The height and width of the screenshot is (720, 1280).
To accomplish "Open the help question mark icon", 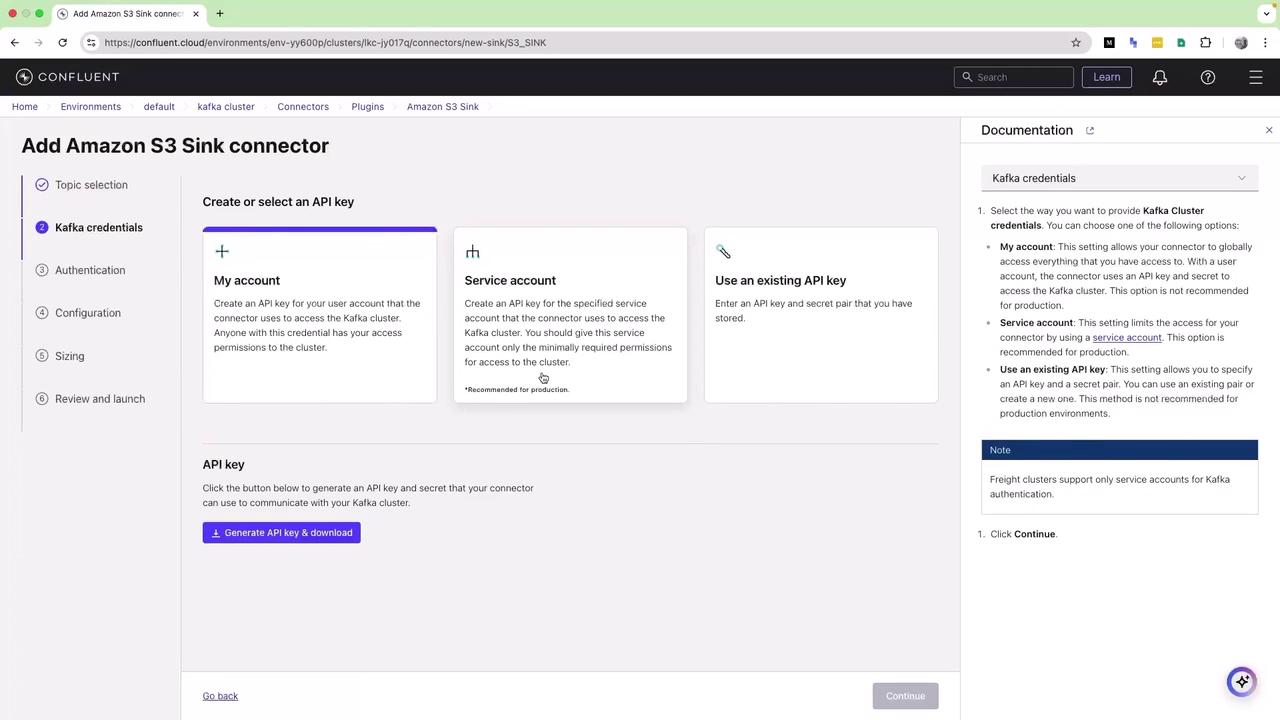I will (x=1208, y=77).
